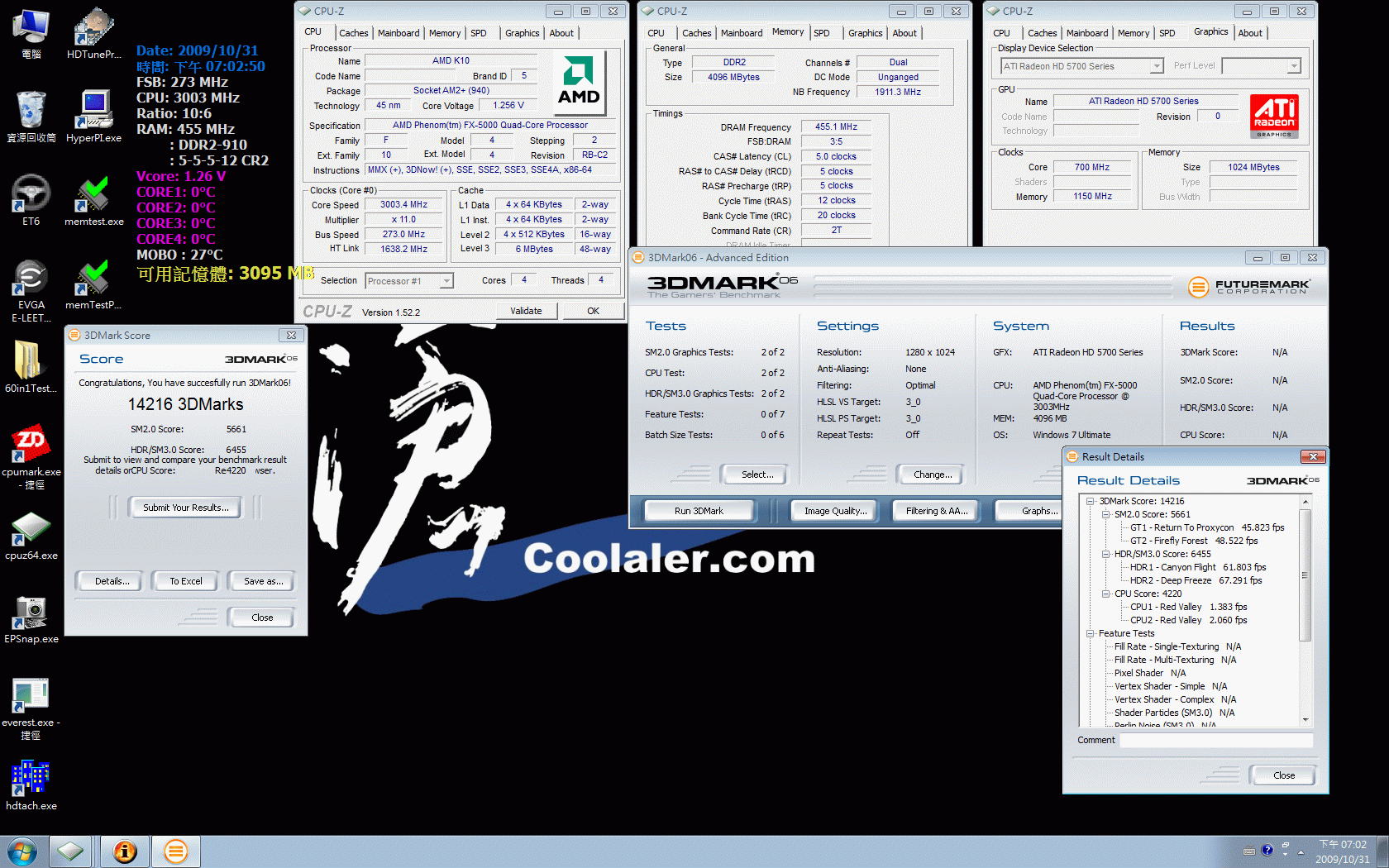Launch the cpuz64.exe desktop icon
The height and width of the screenshot is (868, 1389).
[31, 530]
